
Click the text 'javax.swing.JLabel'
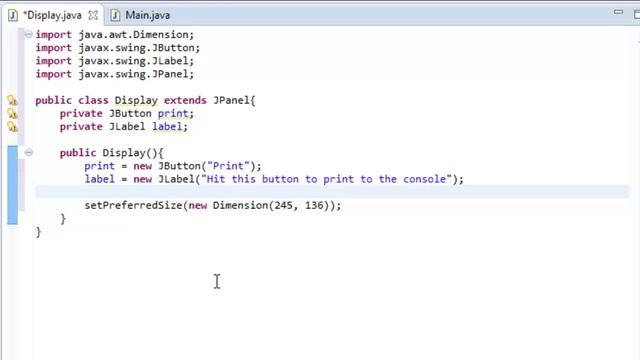133,61
